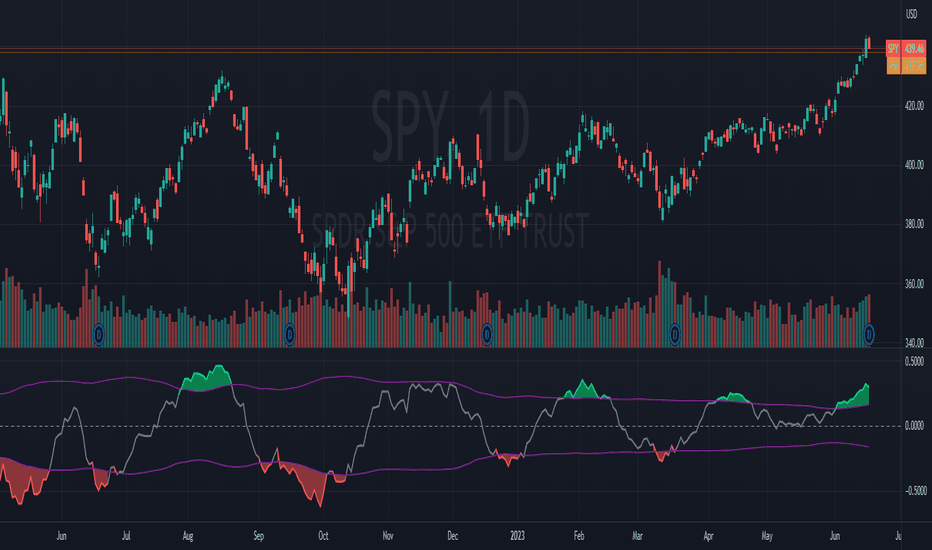
Task: Open the dividend marker dated mid-June 2022
Action: (x=99, y=334)
